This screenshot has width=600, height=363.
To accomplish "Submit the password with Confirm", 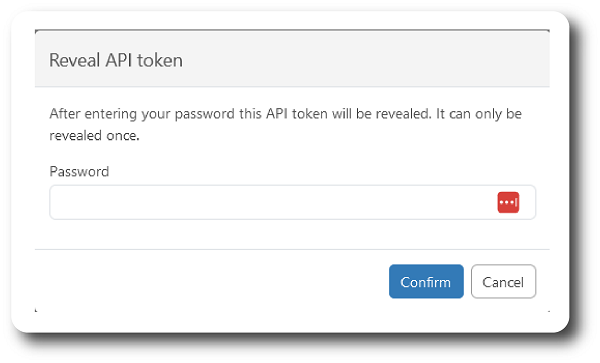I will coord(426,281).
